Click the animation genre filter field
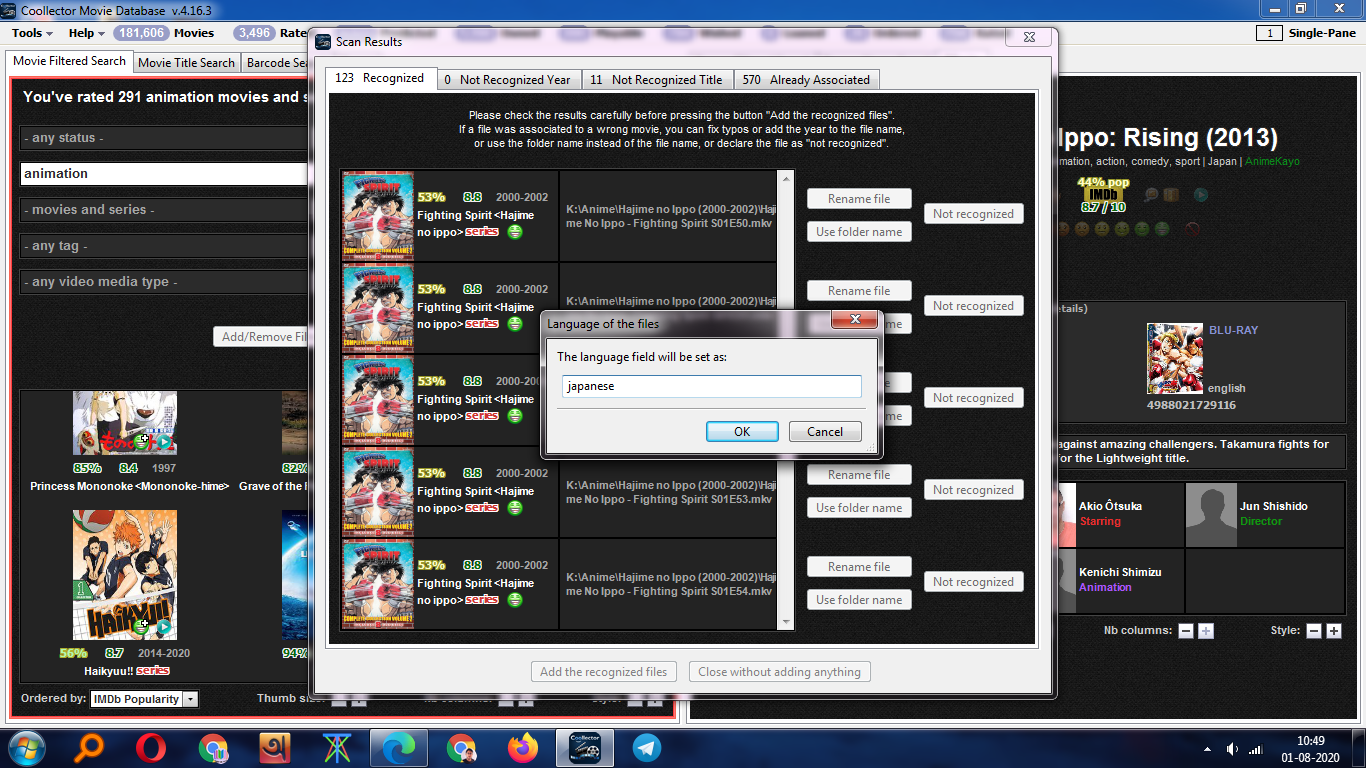Image resolution: width=1366 pixels, height=768 pixels. click(165, 174)
